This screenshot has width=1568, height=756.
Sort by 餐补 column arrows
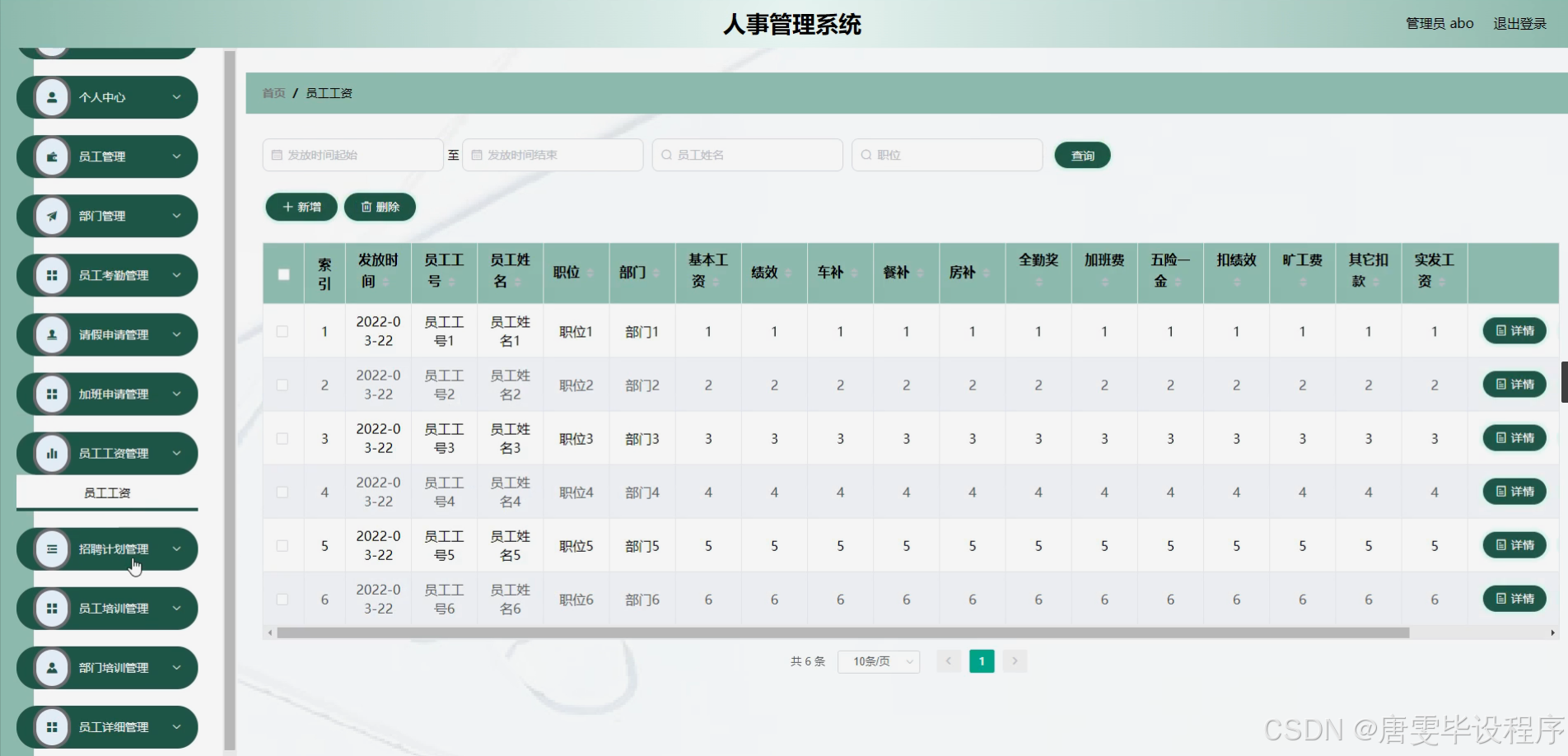tap(920, 273)
